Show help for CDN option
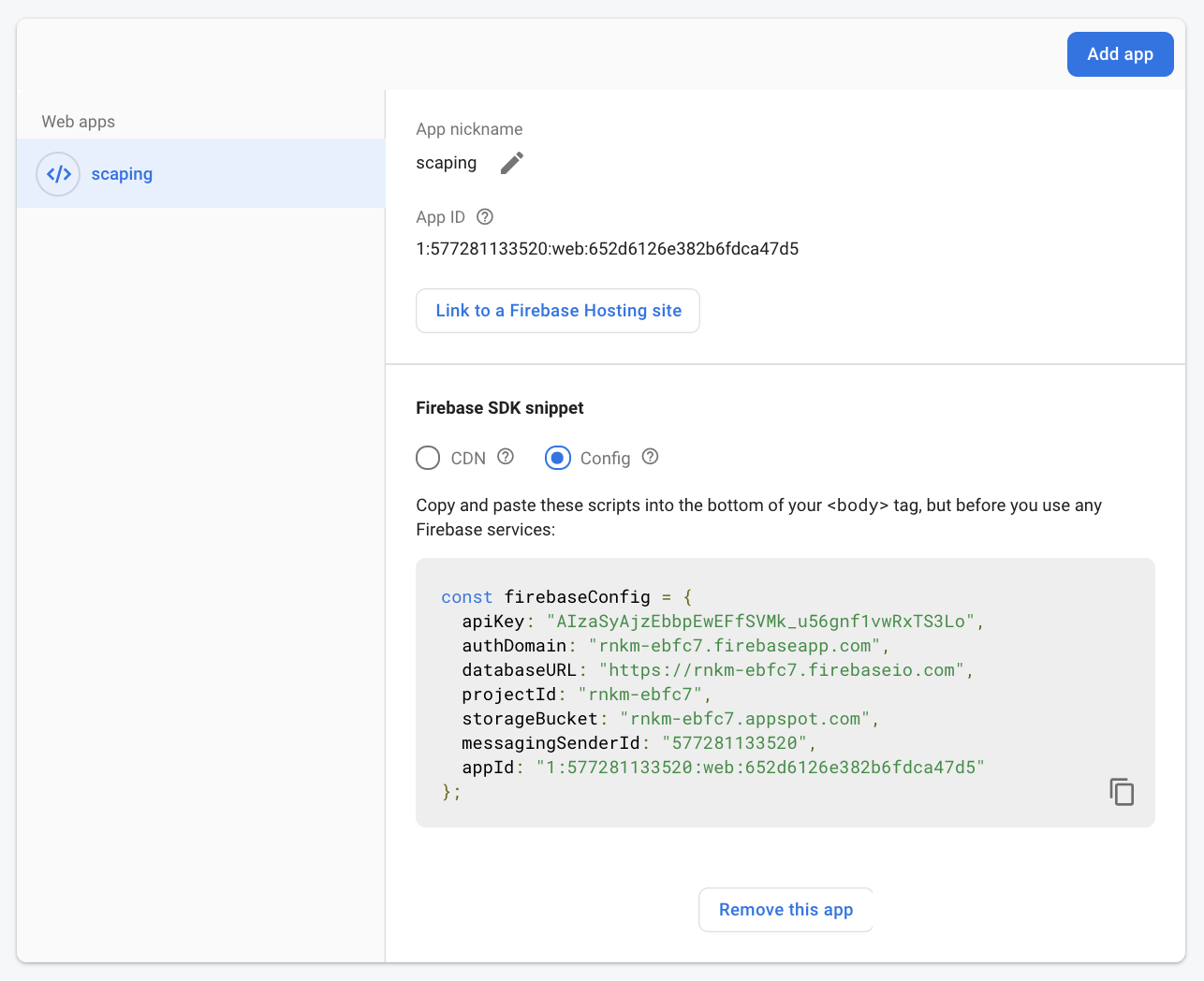This screenshot has width=1204, height=981. coord(506,457)
